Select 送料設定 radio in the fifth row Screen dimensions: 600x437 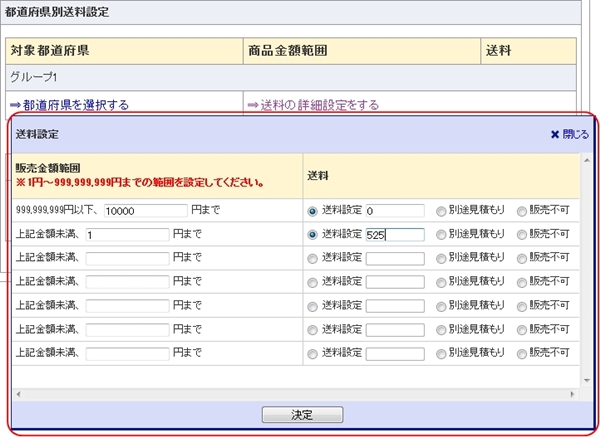313,307
